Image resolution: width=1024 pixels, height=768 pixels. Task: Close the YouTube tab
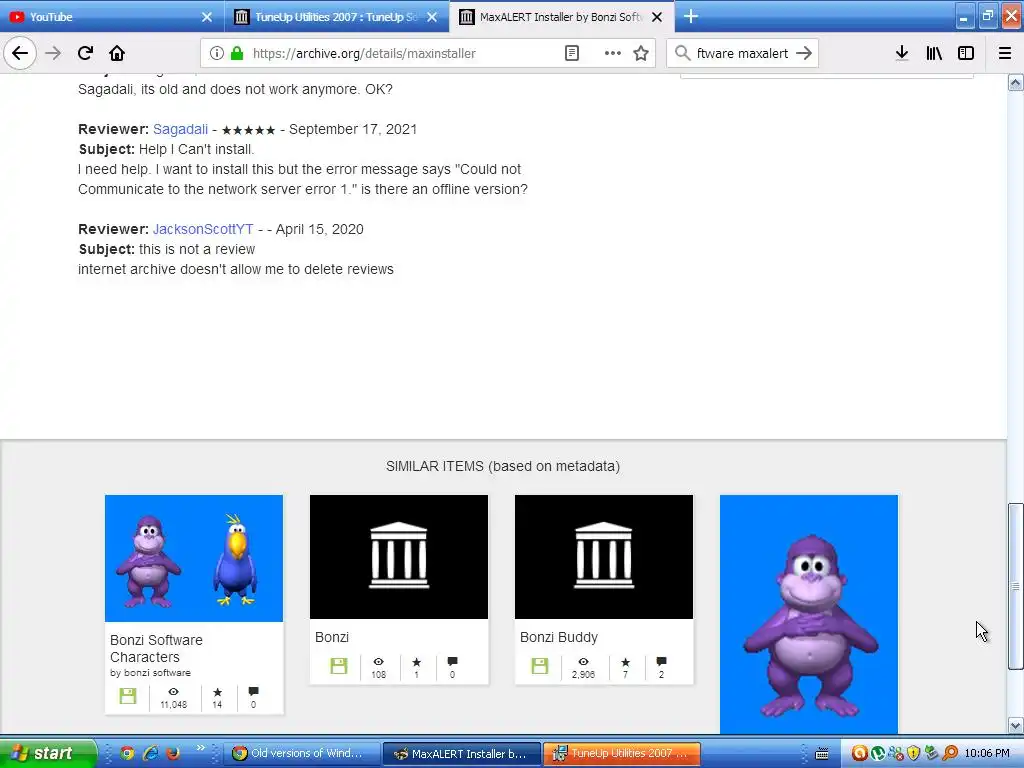point(206,17)
